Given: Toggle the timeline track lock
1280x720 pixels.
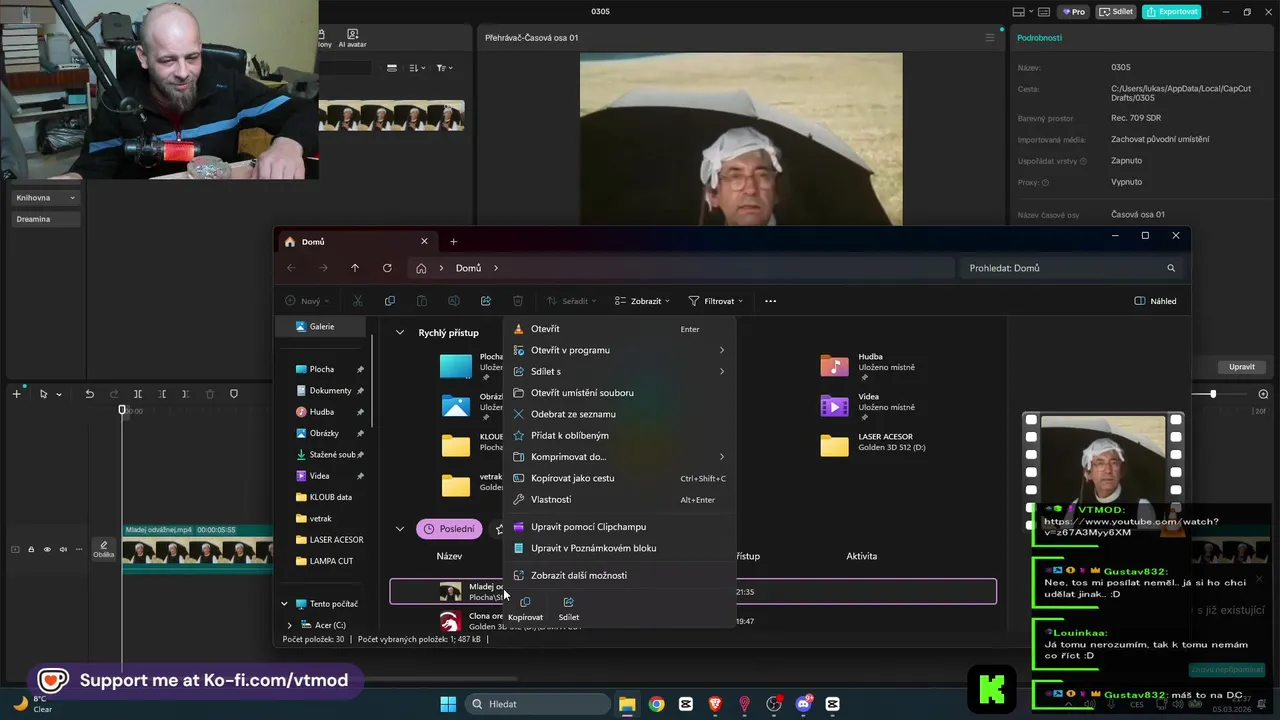Looking at the screenshot, I should [x=31, y=549].
